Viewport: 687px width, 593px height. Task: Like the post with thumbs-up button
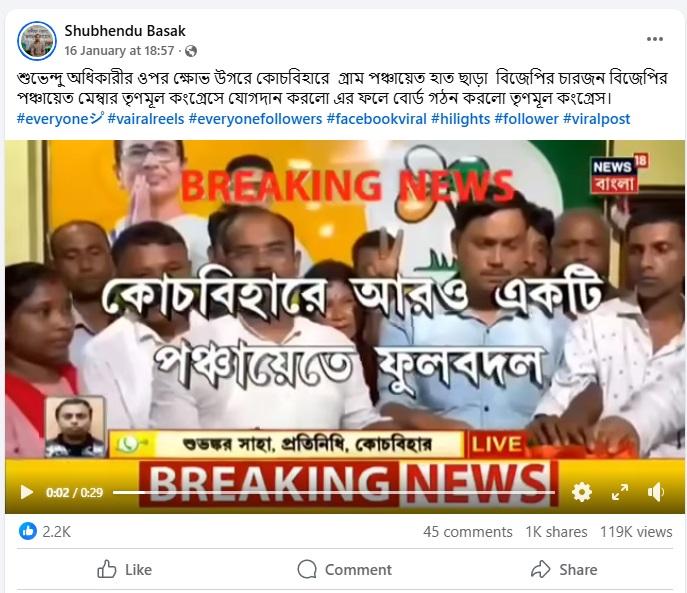pyautogui.click(x=124, y=570)
